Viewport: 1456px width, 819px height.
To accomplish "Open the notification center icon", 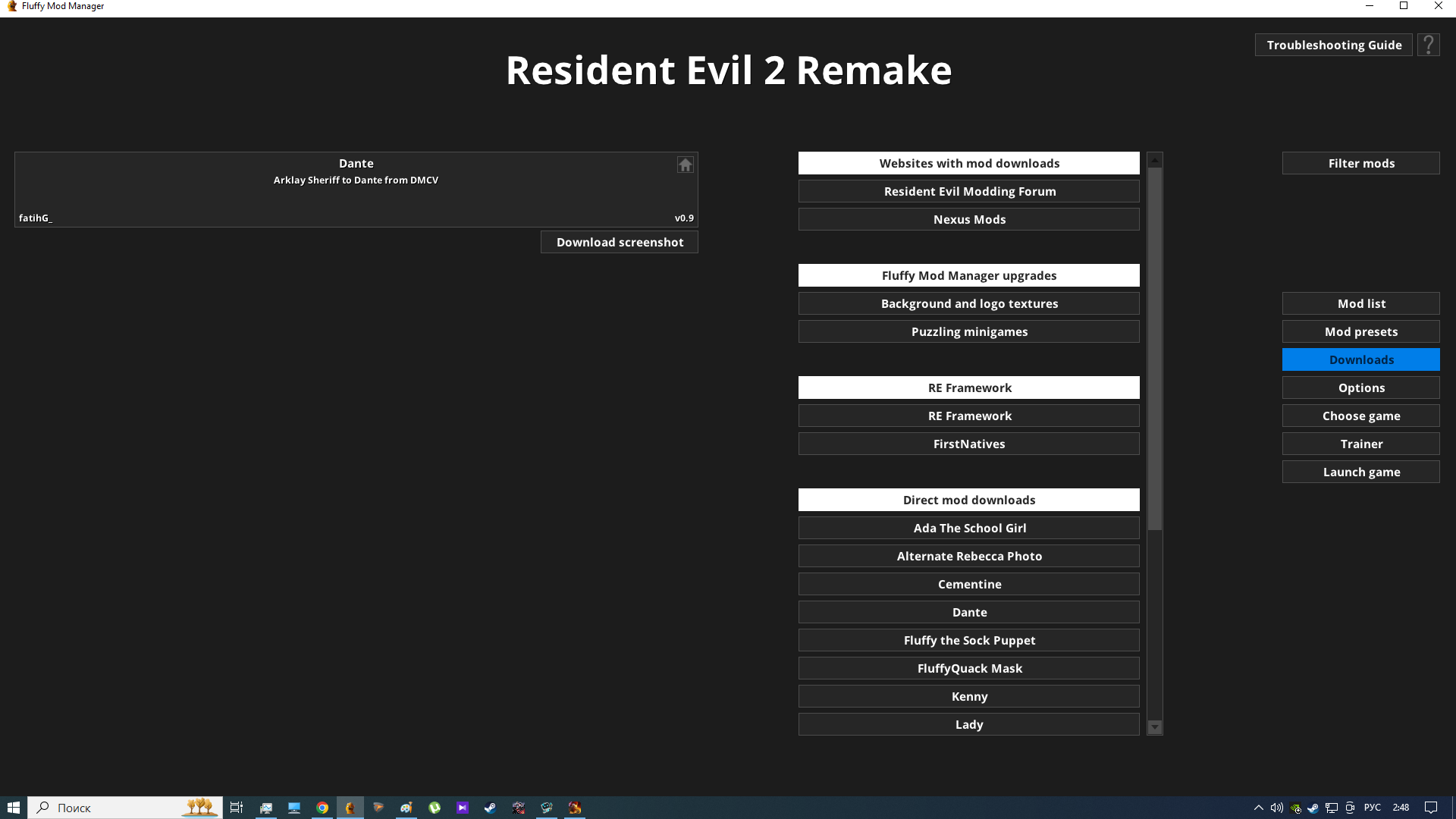I will pos(1430,808).
